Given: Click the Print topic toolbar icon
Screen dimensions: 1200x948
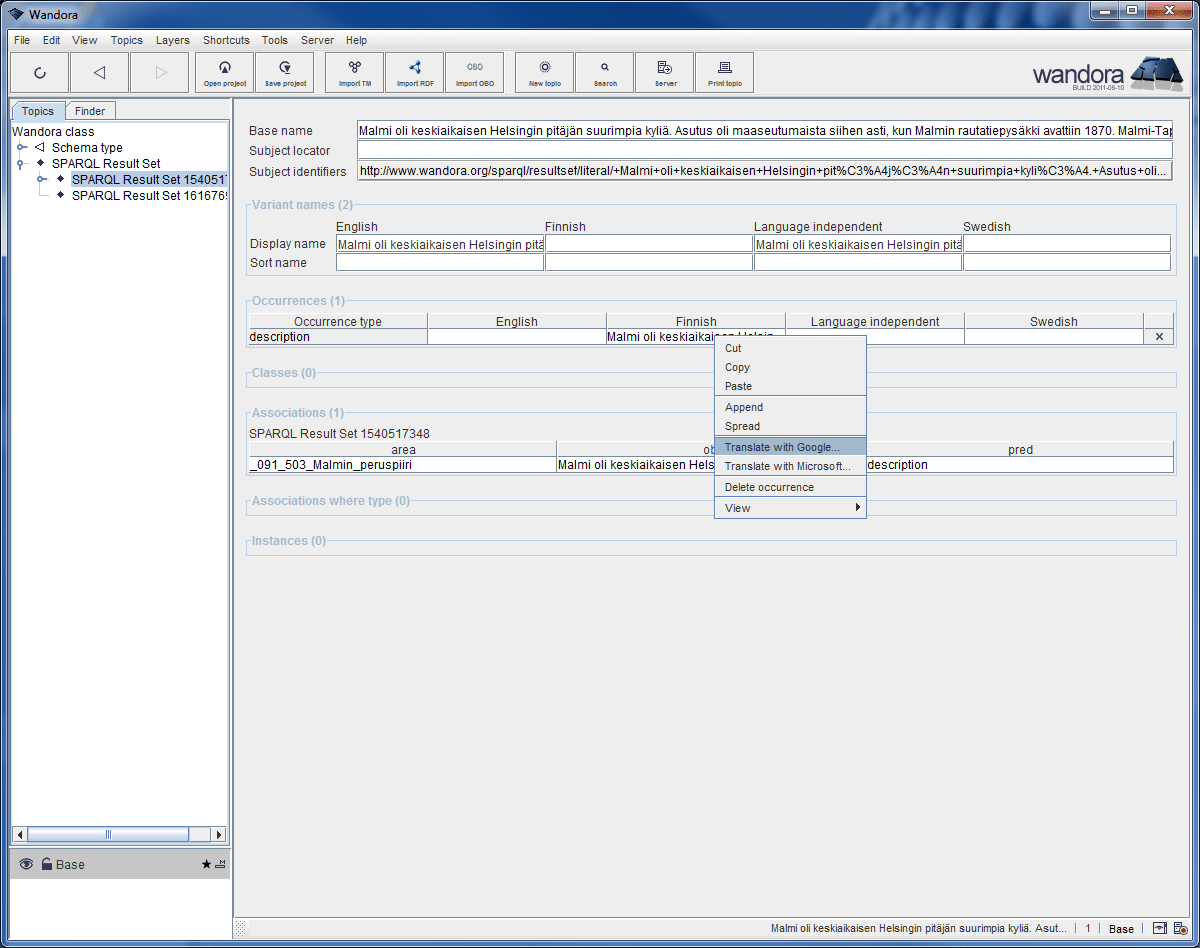Looking at the screenshot, I should (x=724, y=72).
